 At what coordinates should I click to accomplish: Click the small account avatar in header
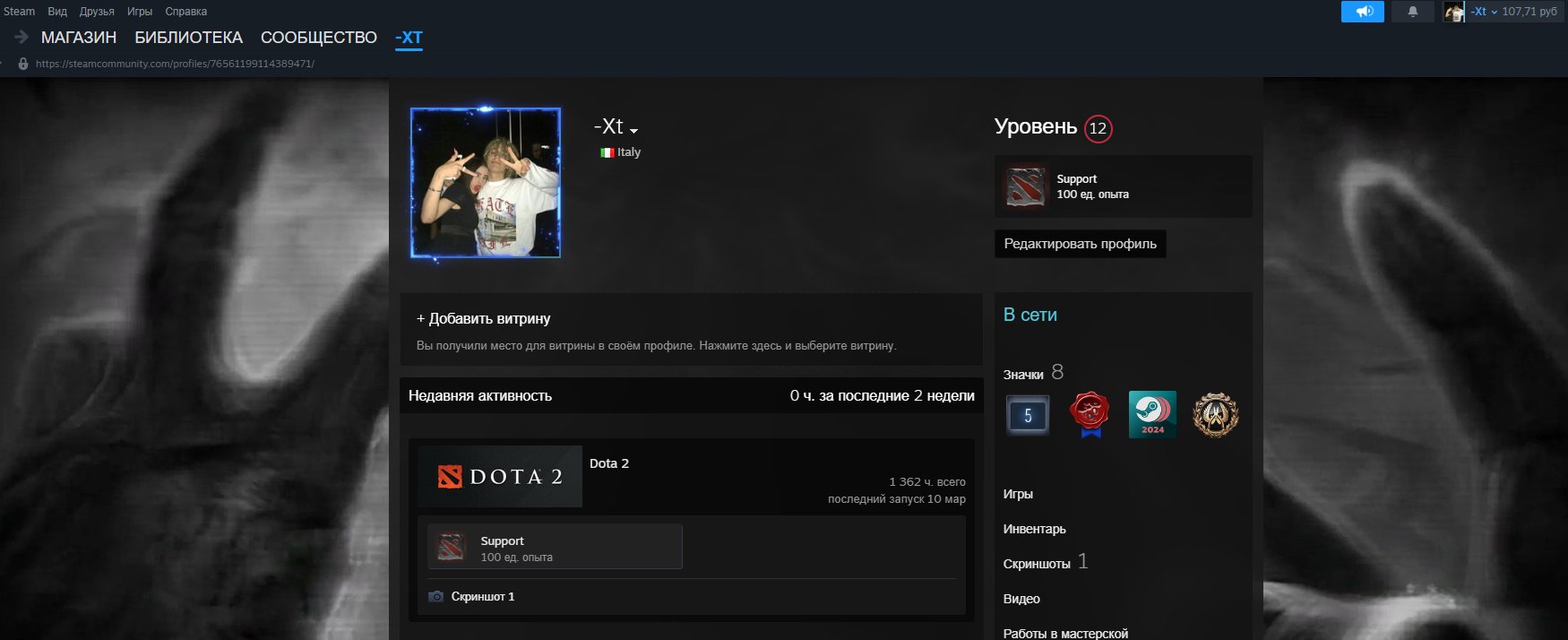(x=1453, y=12)
